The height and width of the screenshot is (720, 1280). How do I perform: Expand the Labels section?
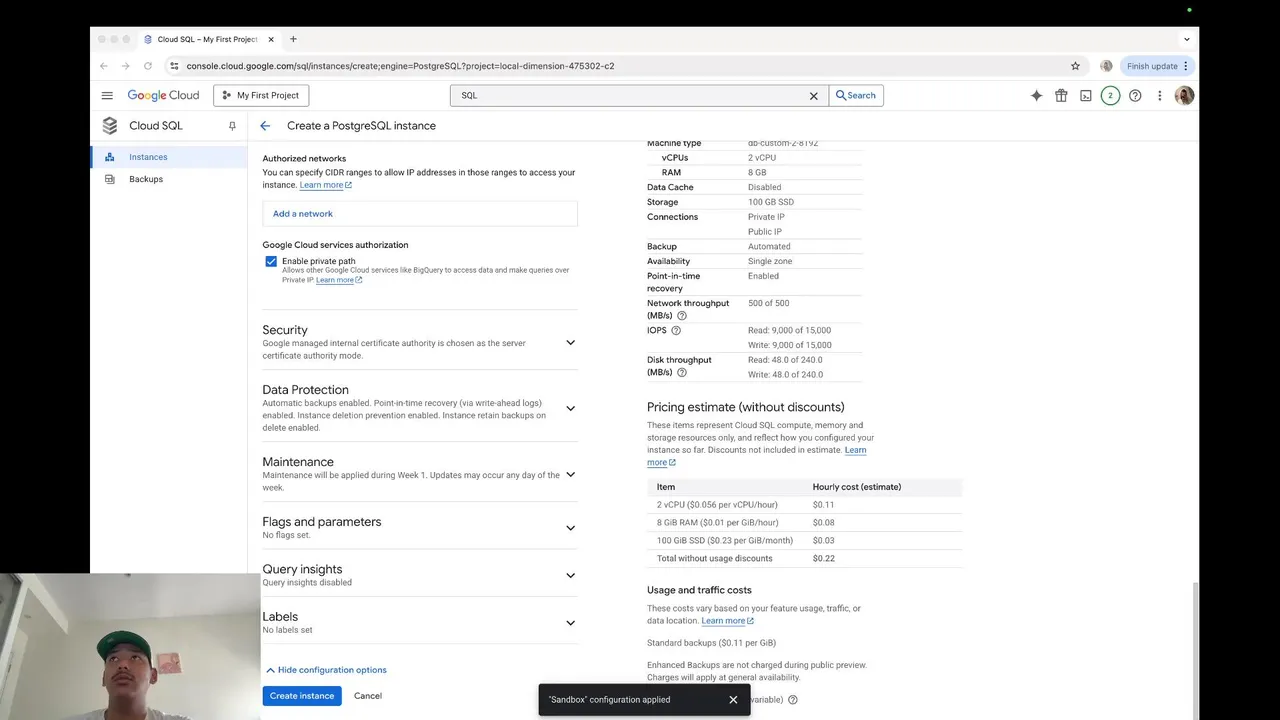pyautogui.click(x=571, y=623)
